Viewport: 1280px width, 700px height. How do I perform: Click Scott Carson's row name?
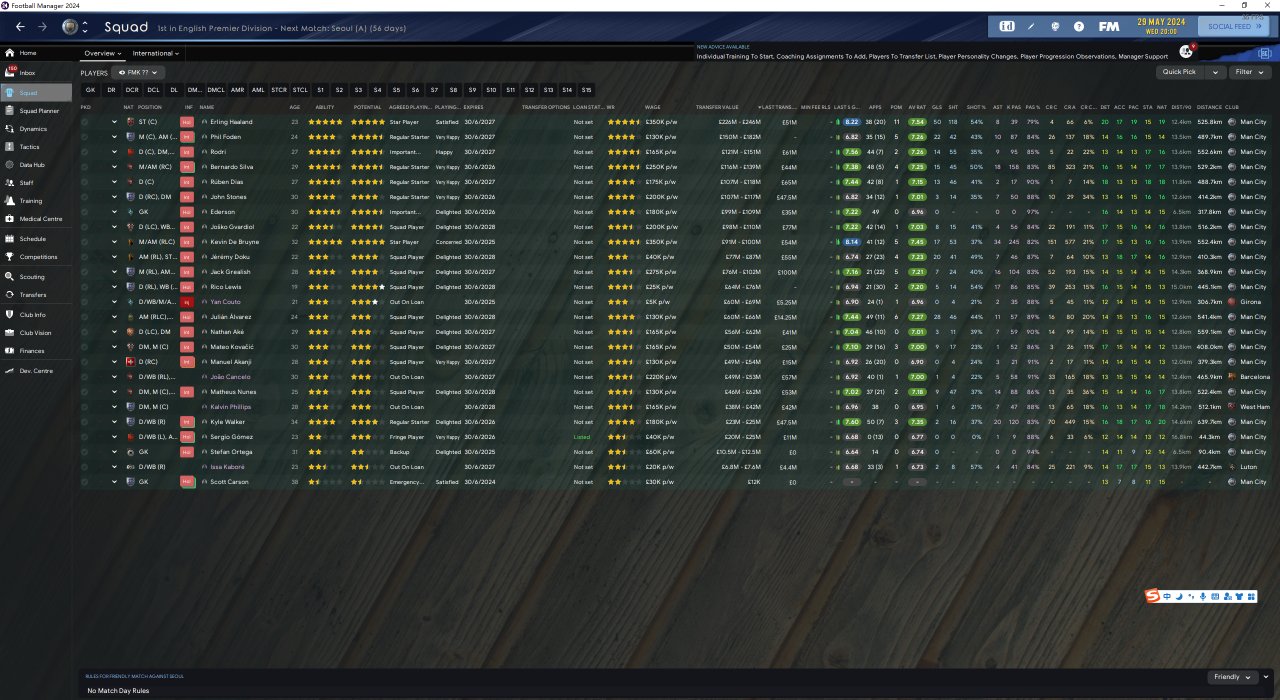tap(227, 482)
